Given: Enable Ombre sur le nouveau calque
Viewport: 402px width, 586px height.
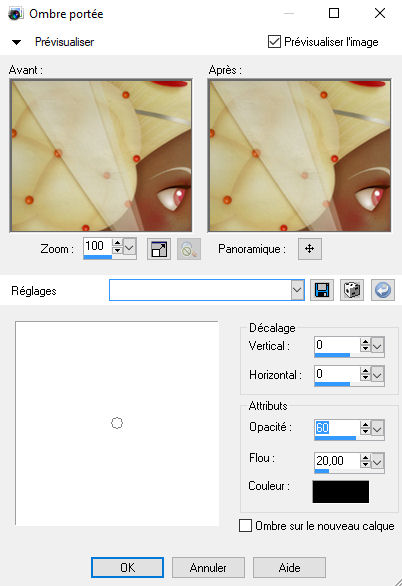Looking at the screenshot, I should (x=245, y=525).
